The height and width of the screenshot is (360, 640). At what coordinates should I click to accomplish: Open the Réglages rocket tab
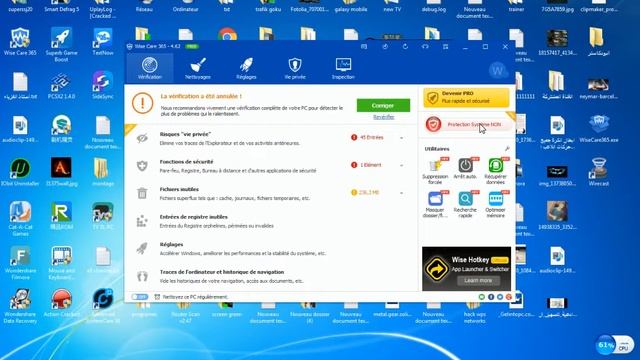(x=246, y=68)
